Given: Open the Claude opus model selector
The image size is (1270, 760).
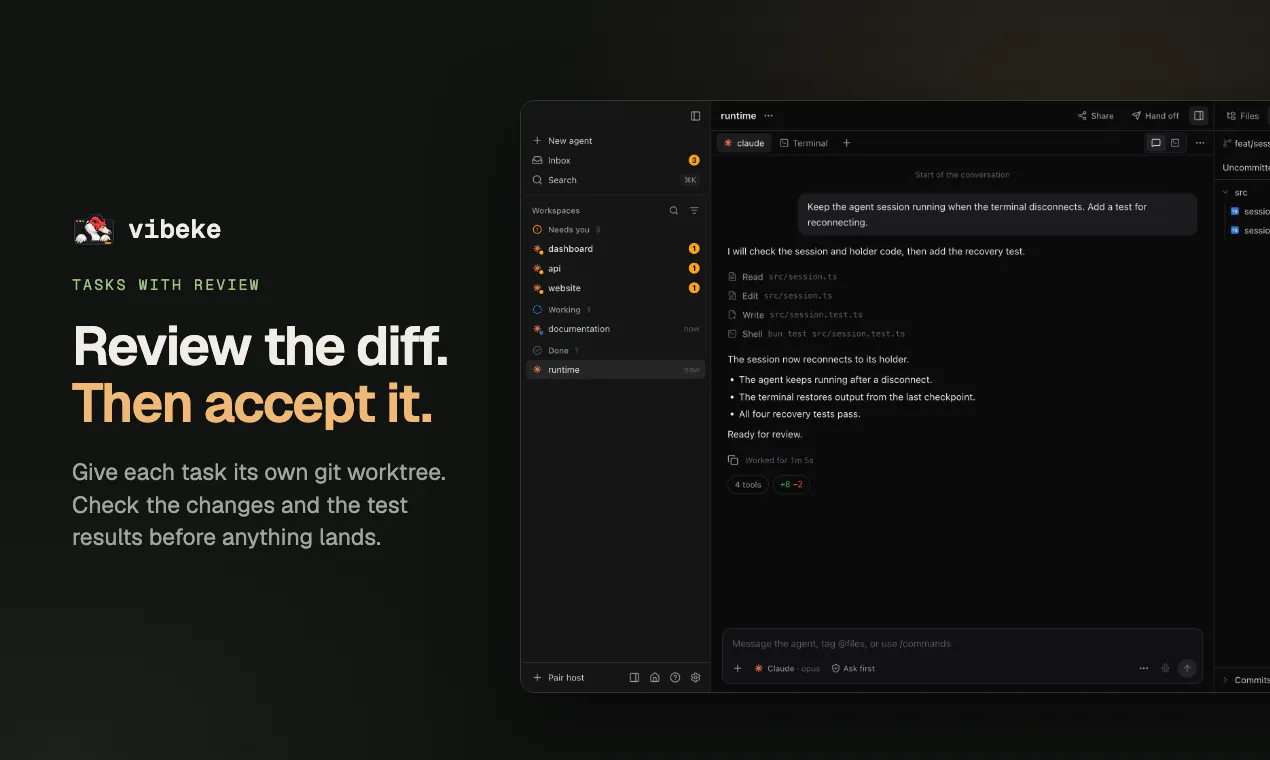Looking at the screenshot, I should pyautogui.click(x=787, y=668).
